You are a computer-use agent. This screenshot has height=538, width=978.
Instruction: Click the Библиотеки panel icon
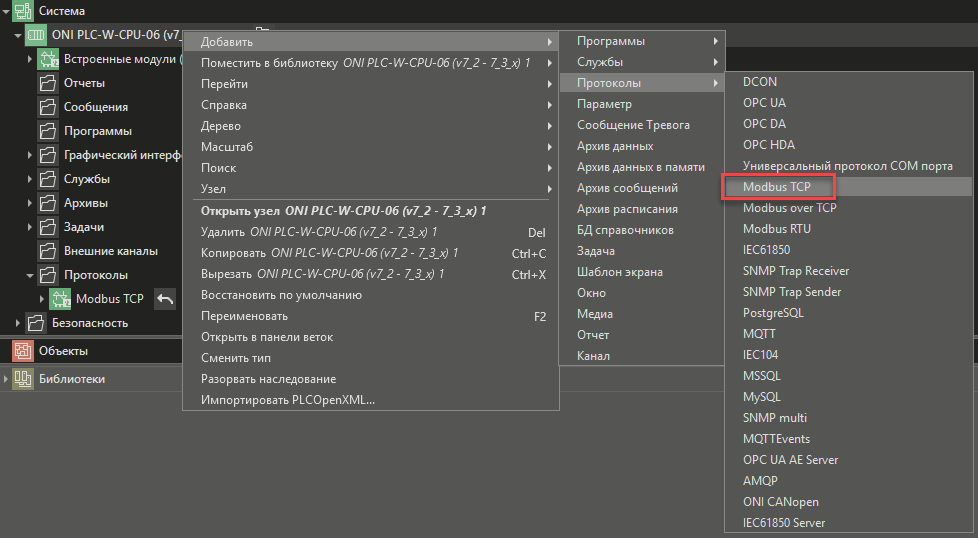pyautogui.click(x=22, y=379)
